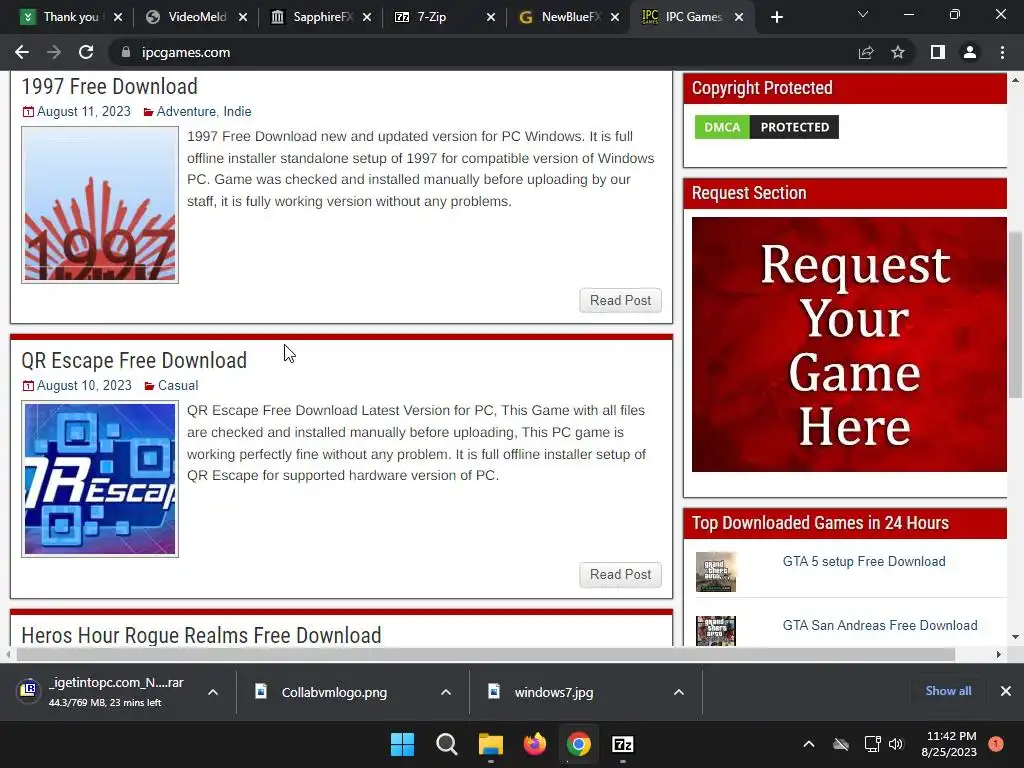Click the Request Your Game Here banner
1024x768 pixels.
[x=849, y=344]
